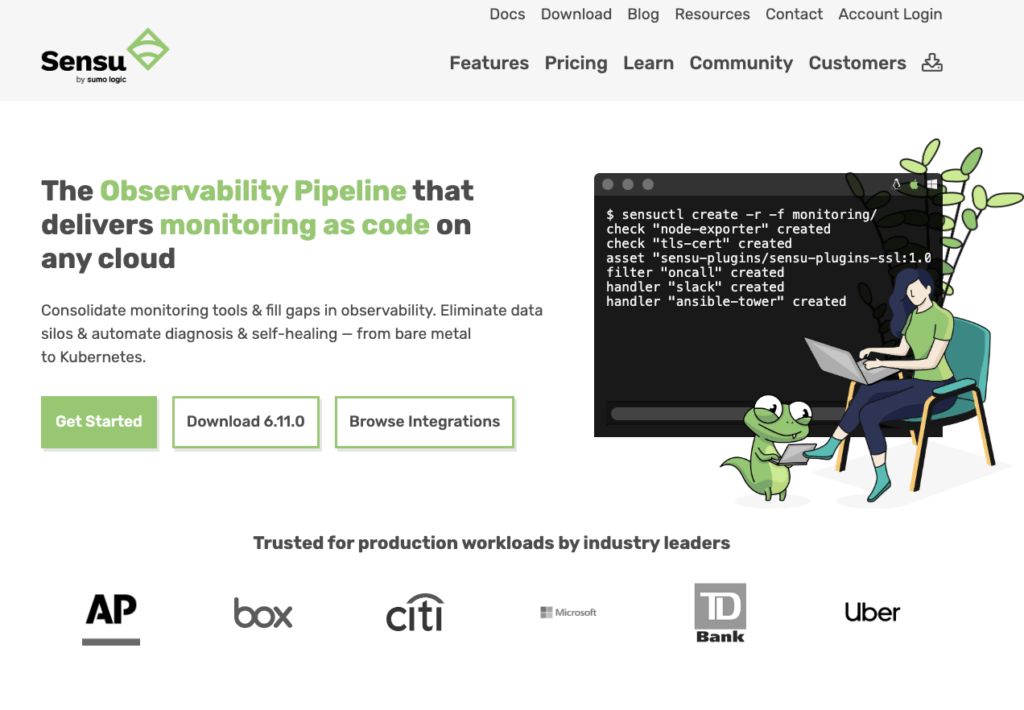Visit the Blog link

click(x=643, y=14)
